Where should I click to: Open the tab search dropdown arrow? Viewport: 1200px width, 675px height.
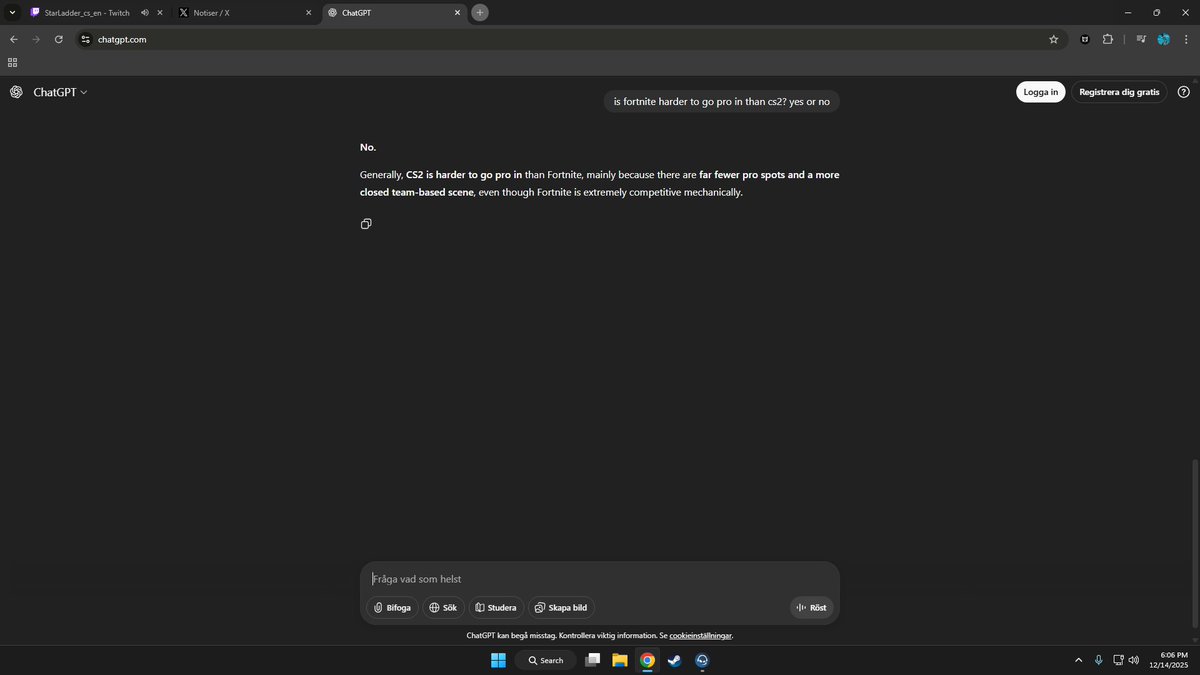pyautogui.click(x=11, y=13)
